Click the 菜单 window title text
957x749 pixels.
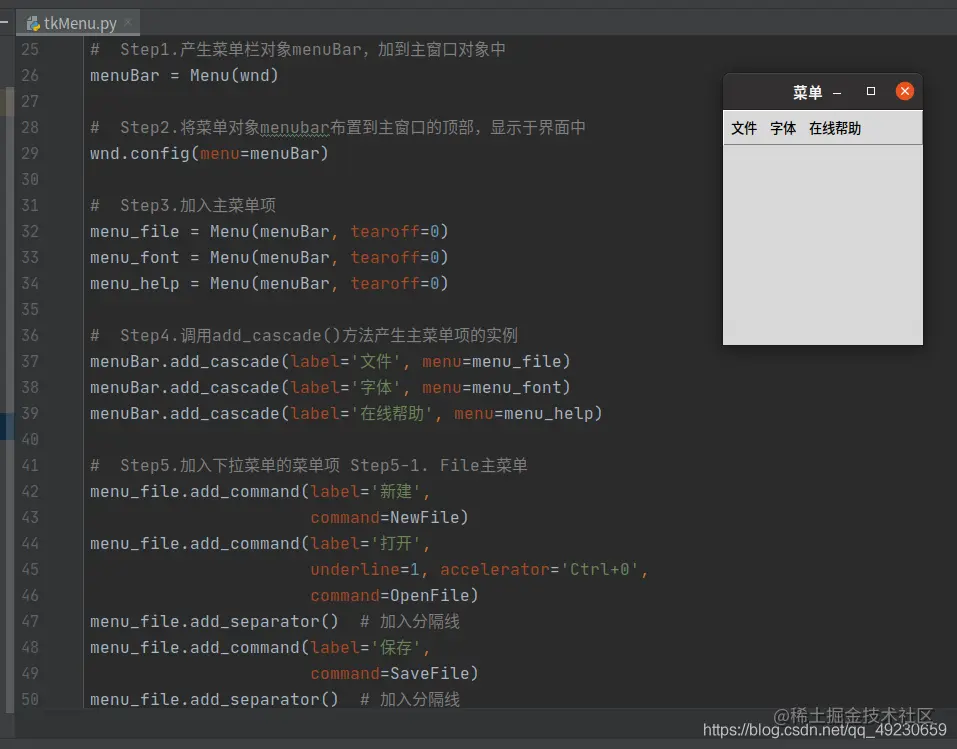tap(806, 91)
